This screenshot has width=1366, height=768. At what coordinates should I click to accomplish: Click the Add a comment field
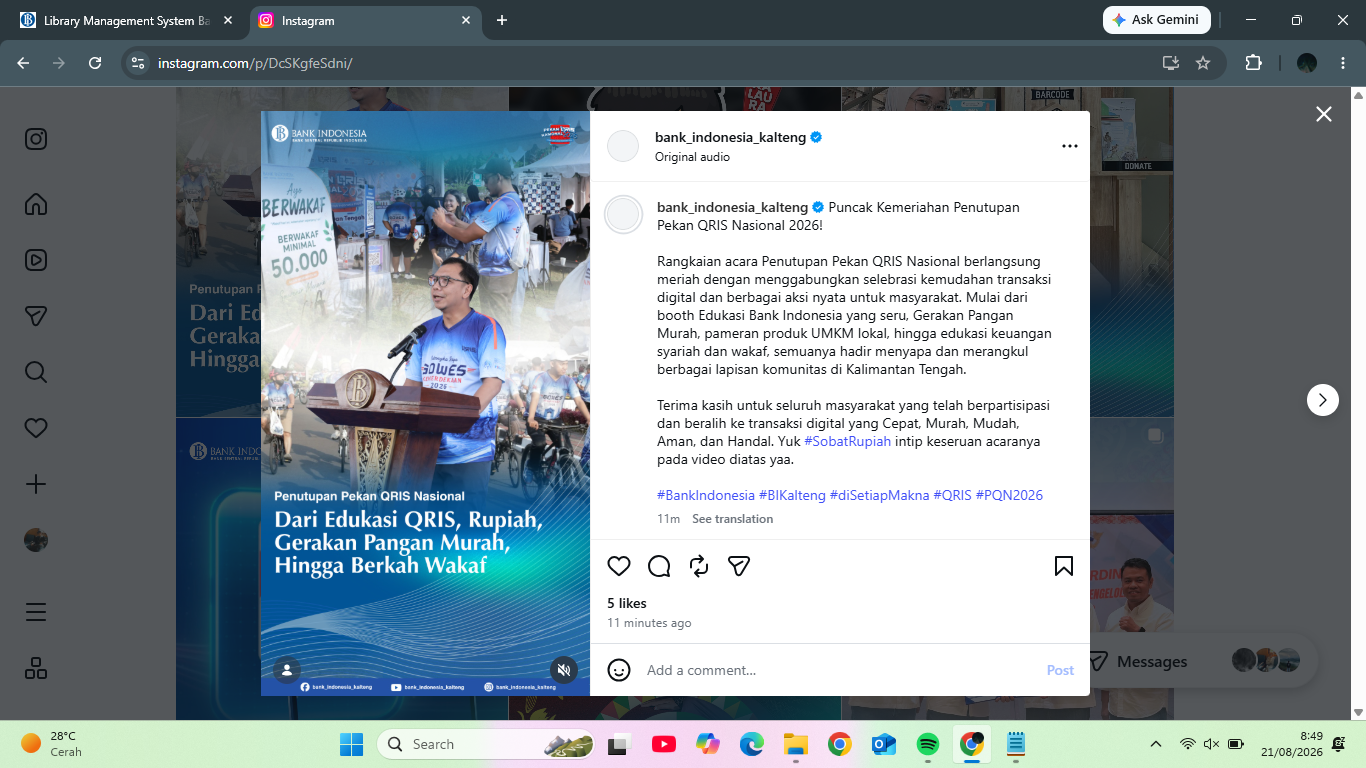coord(840,670)
